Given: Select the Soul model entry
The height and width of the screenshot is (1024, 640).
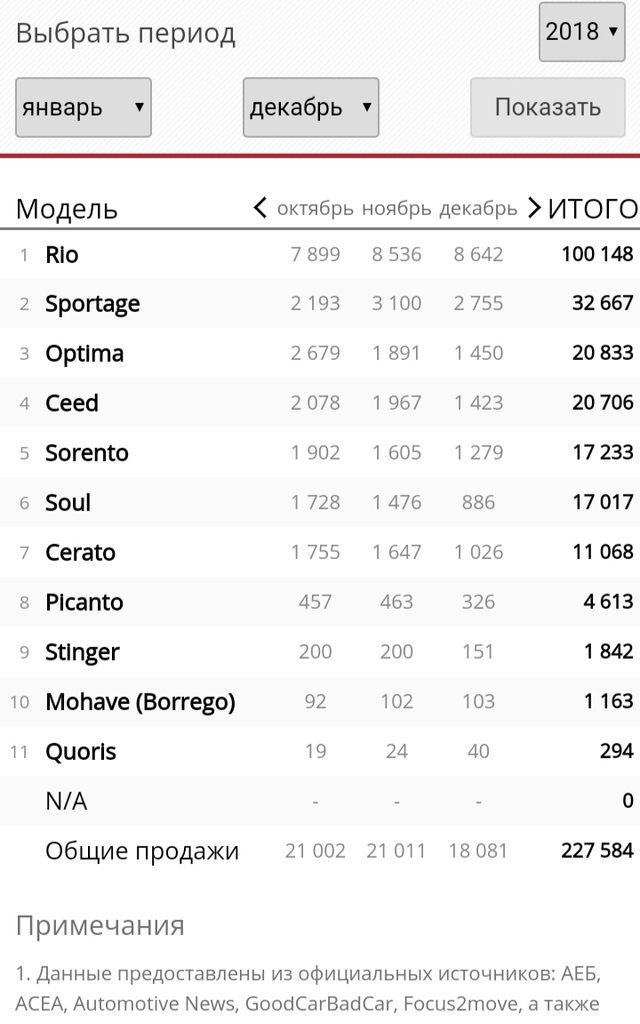Looking at the screenshot, I should (68, 502).
